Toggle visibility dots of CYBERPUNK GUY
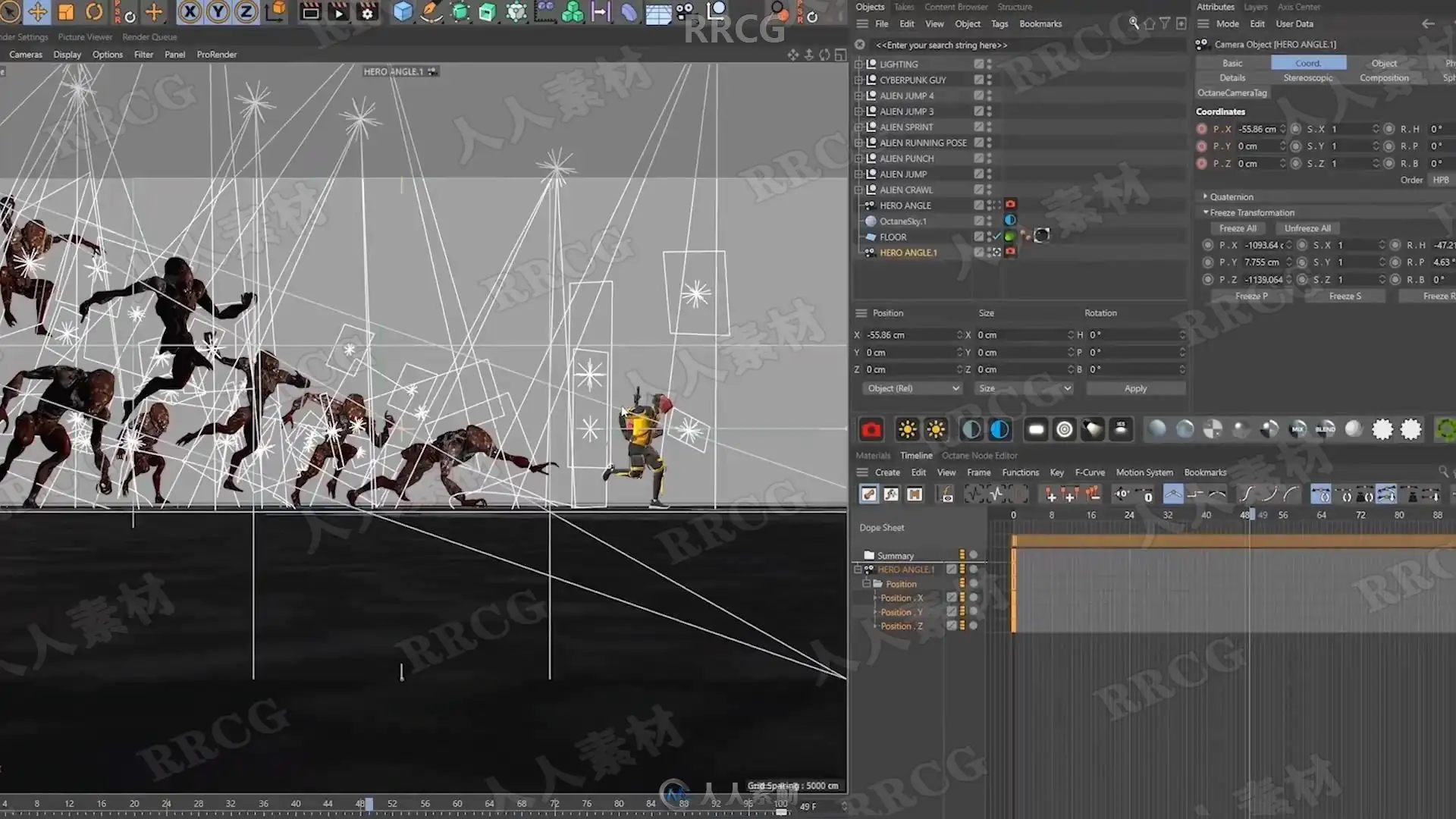This screenshot has width=1456, height=819. pyautogui.click(x=989, y=80)
